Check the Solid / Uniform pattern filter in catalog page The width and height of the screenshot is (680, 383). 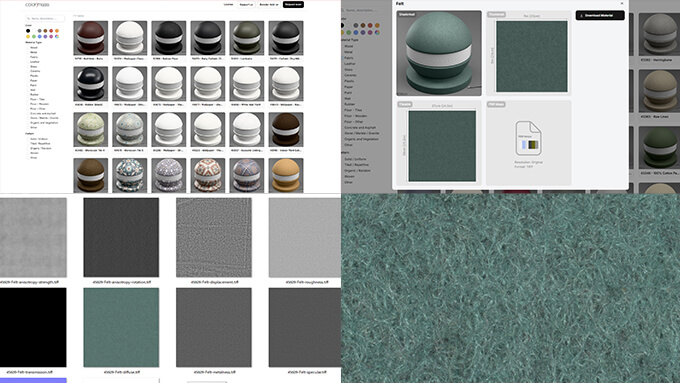[x=37, y=139]
